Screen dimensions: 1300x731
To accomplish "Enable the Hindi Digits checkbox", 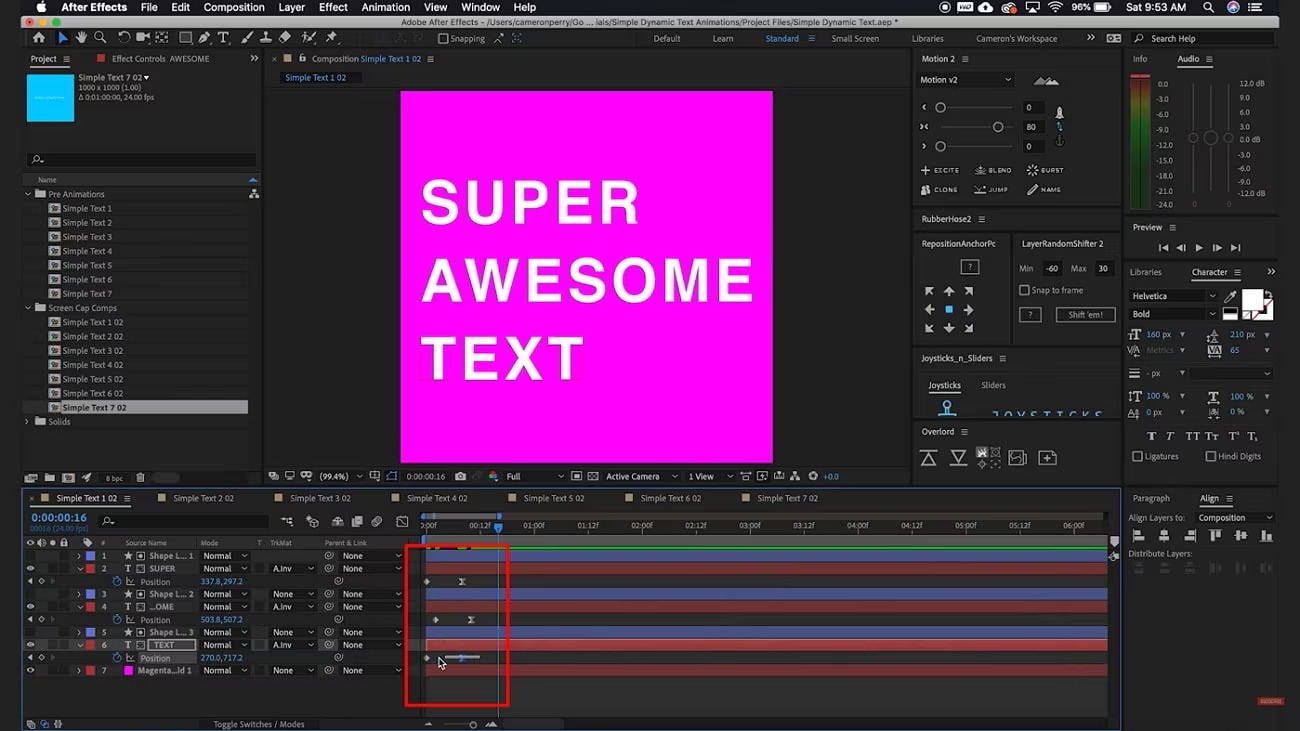I will coord(1210,456).
